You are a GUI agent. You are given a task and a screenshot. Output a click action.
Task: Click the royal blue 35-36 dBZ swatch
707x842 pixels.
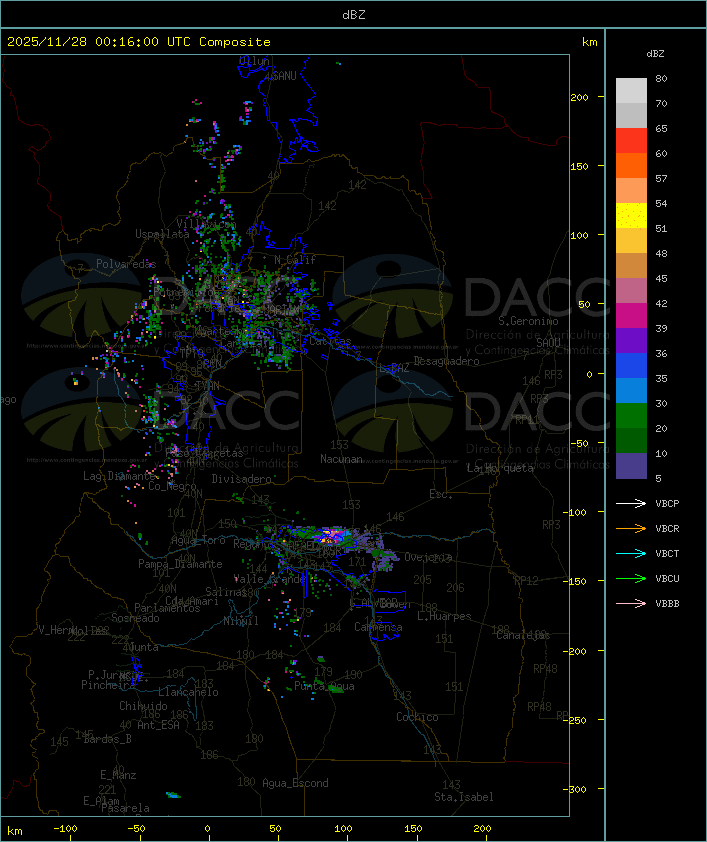click(x=631, y=365)
